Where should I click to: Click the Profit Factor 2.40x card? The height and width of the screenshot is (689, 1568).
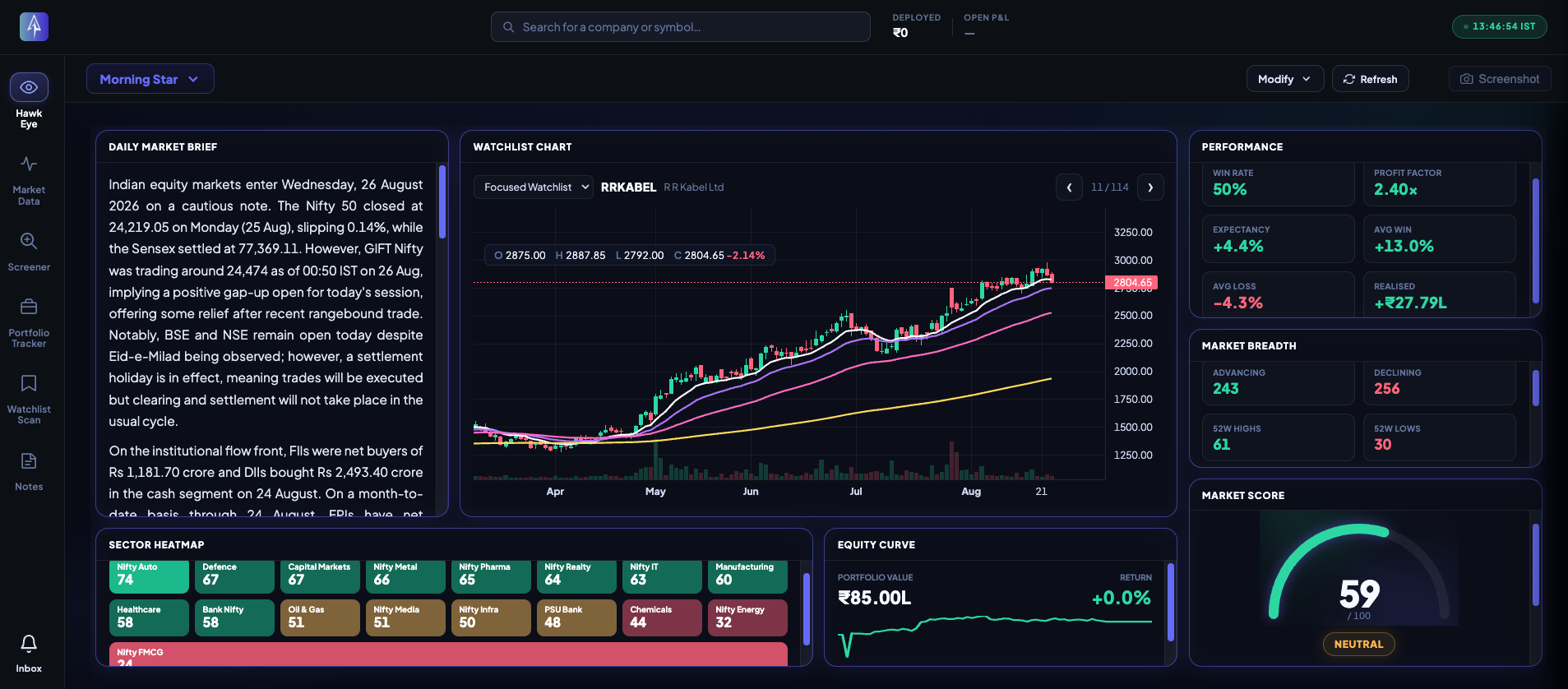pos(1439,184)
